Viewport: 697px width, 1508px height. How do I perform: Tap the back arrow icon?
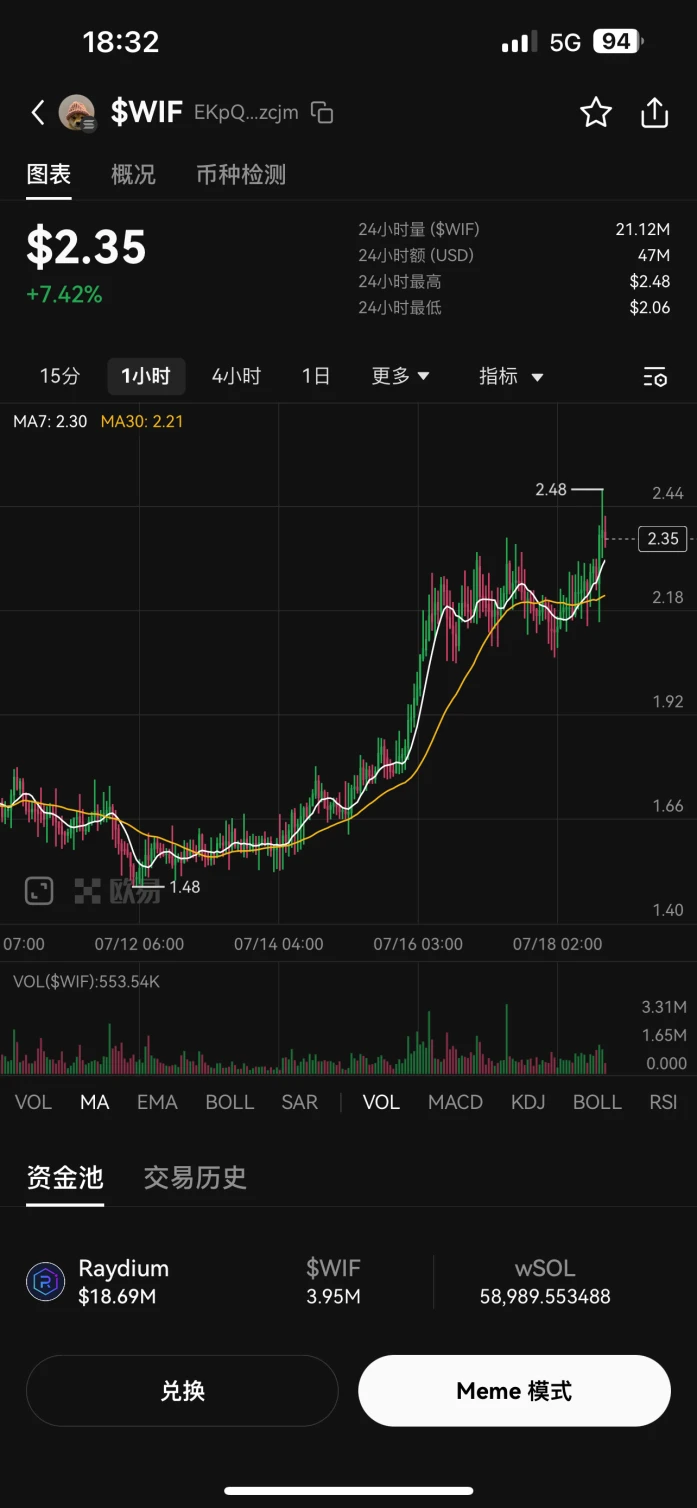click(38, 112)
